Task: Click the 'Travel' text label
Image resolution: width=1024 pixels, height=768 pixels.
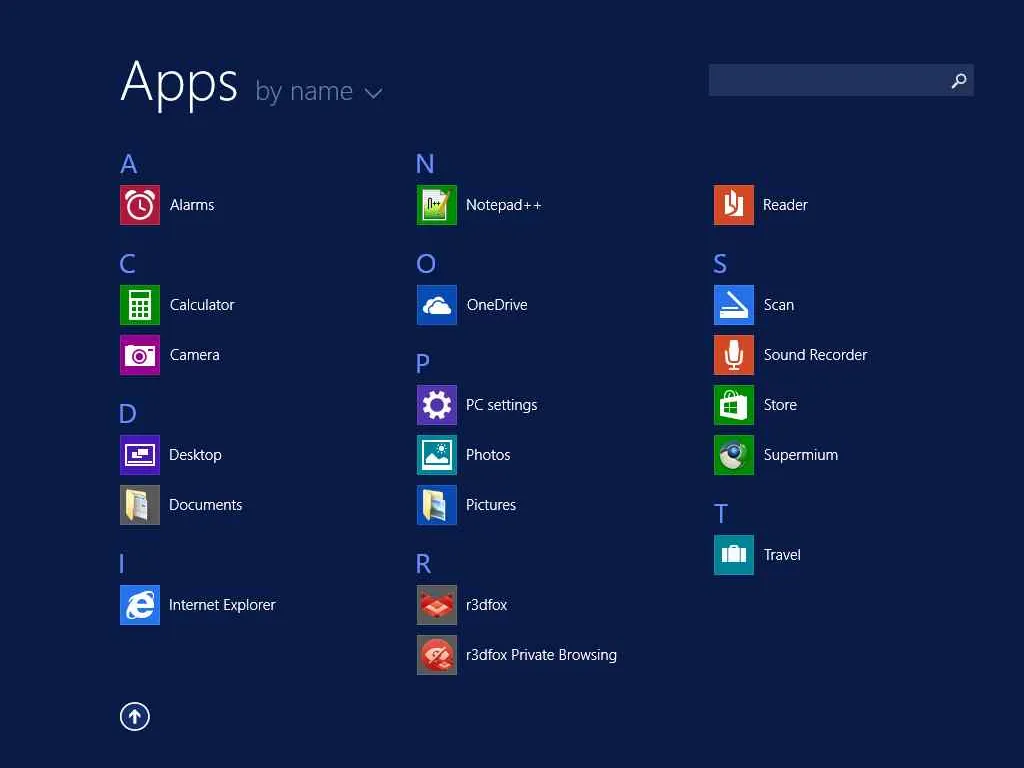Action: (x=782, y=555)
